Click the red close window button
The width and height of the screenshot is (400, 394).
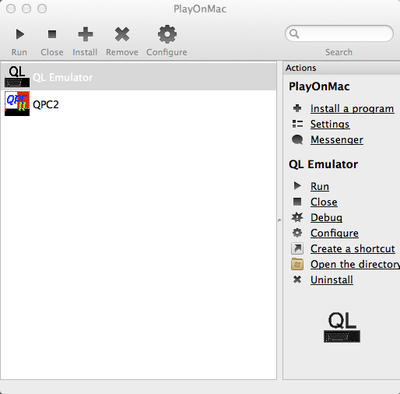coord(11,9)
